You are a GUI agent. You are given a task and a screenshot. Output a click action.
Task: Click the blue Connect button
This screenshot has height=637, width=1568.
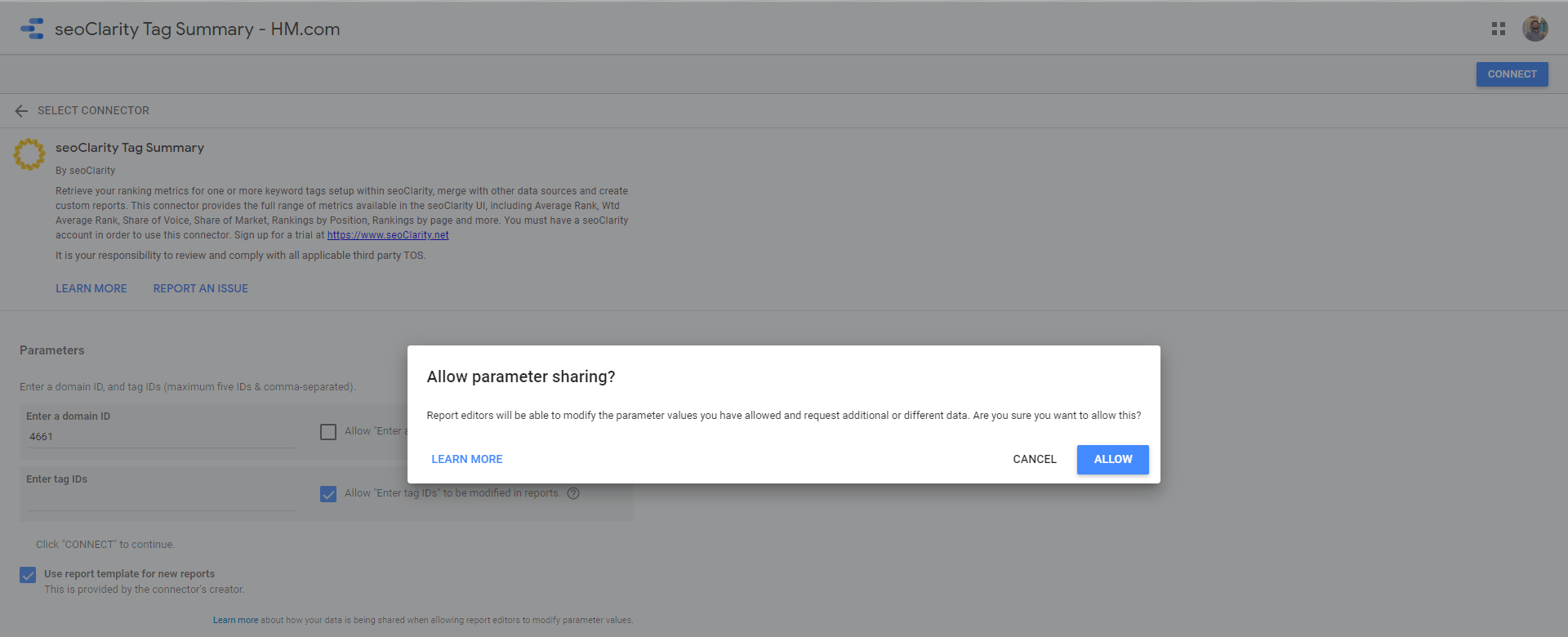pyautogui.click(x=1512, y=74)
